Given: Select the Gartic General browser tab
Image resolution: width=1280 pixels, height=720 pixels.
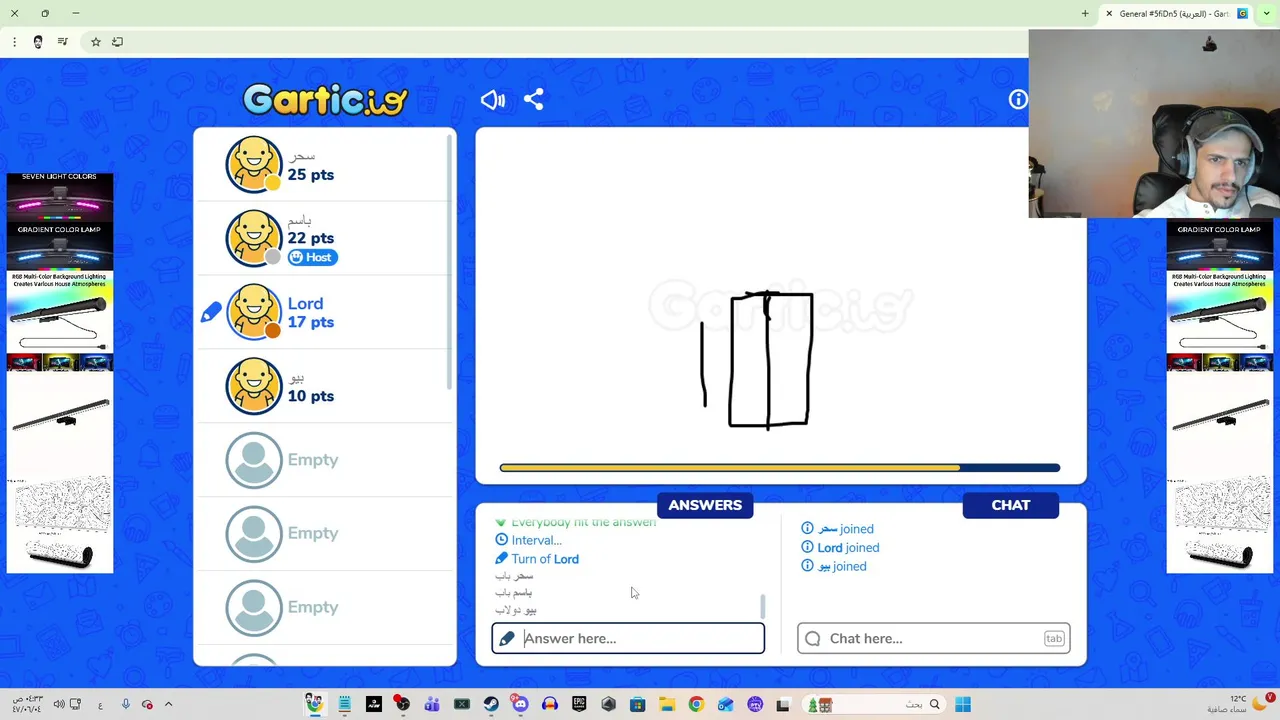Looking at the screenshot, I should (1176, 14).
